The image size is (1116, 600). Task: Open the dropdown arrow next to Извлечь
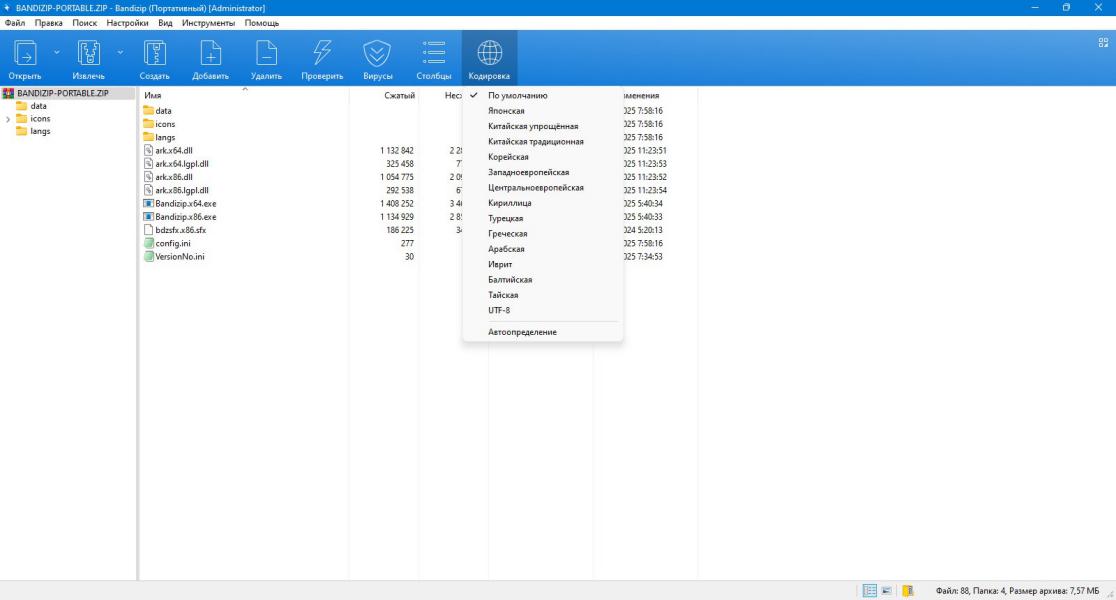pyautogui.click(x=120, y=53)
